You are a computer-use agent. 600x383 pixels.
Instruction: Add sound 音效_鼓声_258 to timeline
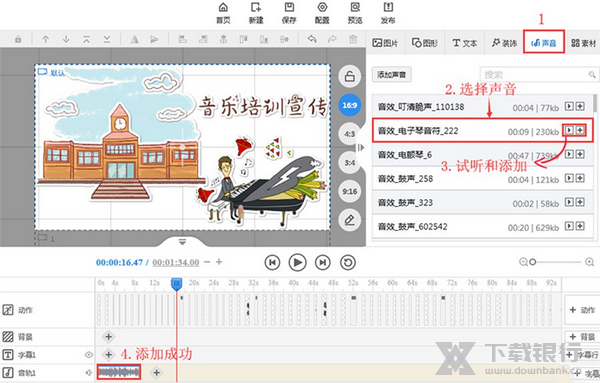click(580, 178)
